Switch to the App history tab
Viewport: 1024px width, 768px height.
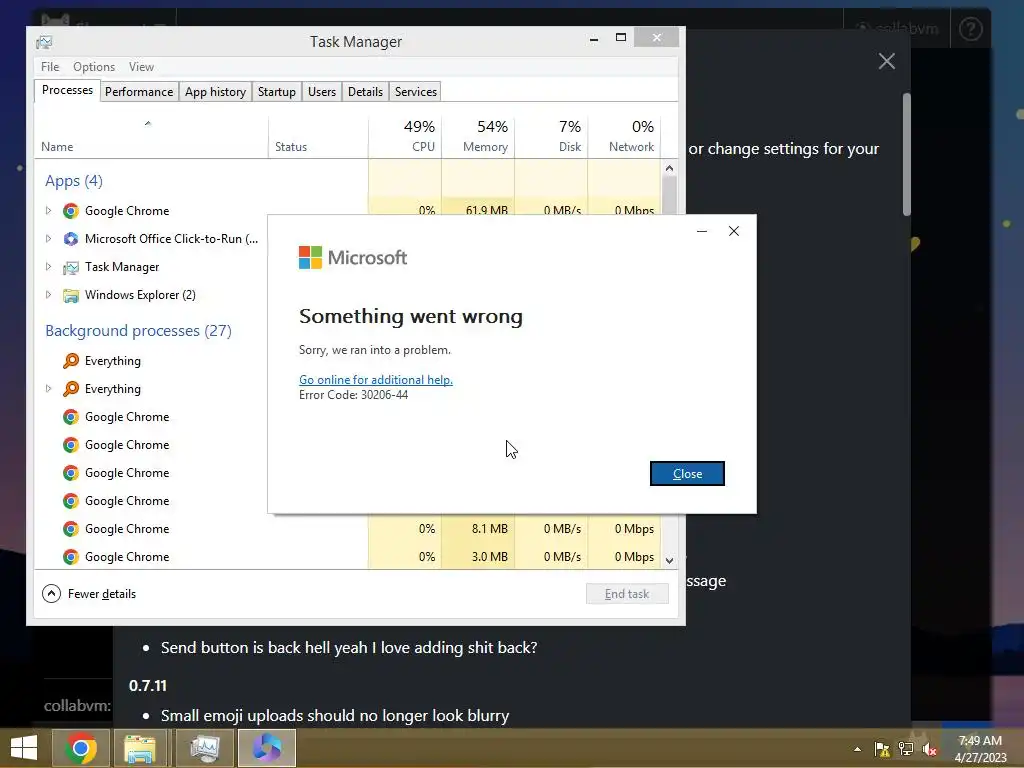point(216,92)
